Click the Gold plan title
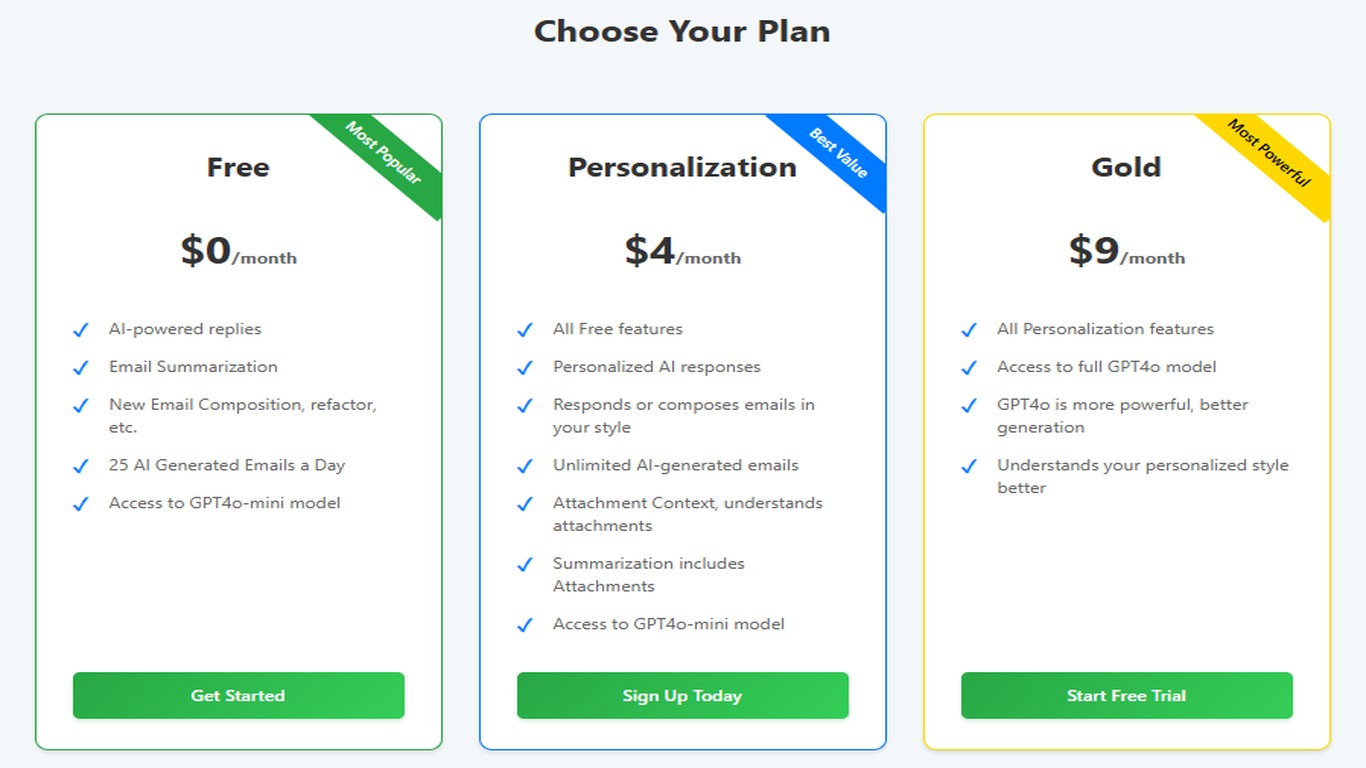Screen dimensions: 1366x768 click(x=1126, y=167)
